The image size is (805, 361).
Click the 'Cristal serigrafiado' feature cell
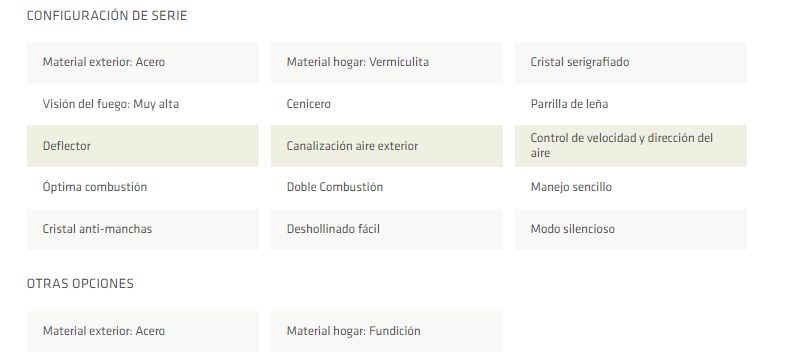tap(630, 63)
